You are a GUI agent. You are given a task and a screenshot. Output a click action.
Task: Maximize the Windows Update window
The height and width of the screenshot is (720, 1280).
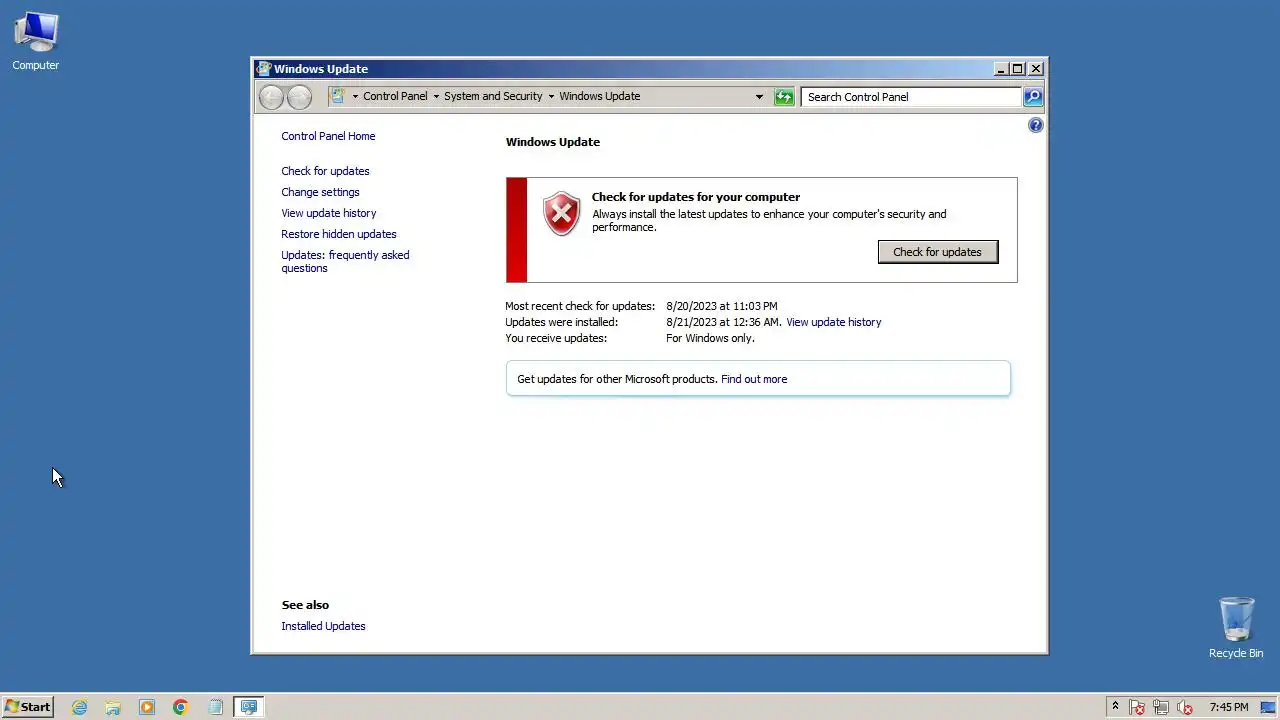(x=1018, y=69)
